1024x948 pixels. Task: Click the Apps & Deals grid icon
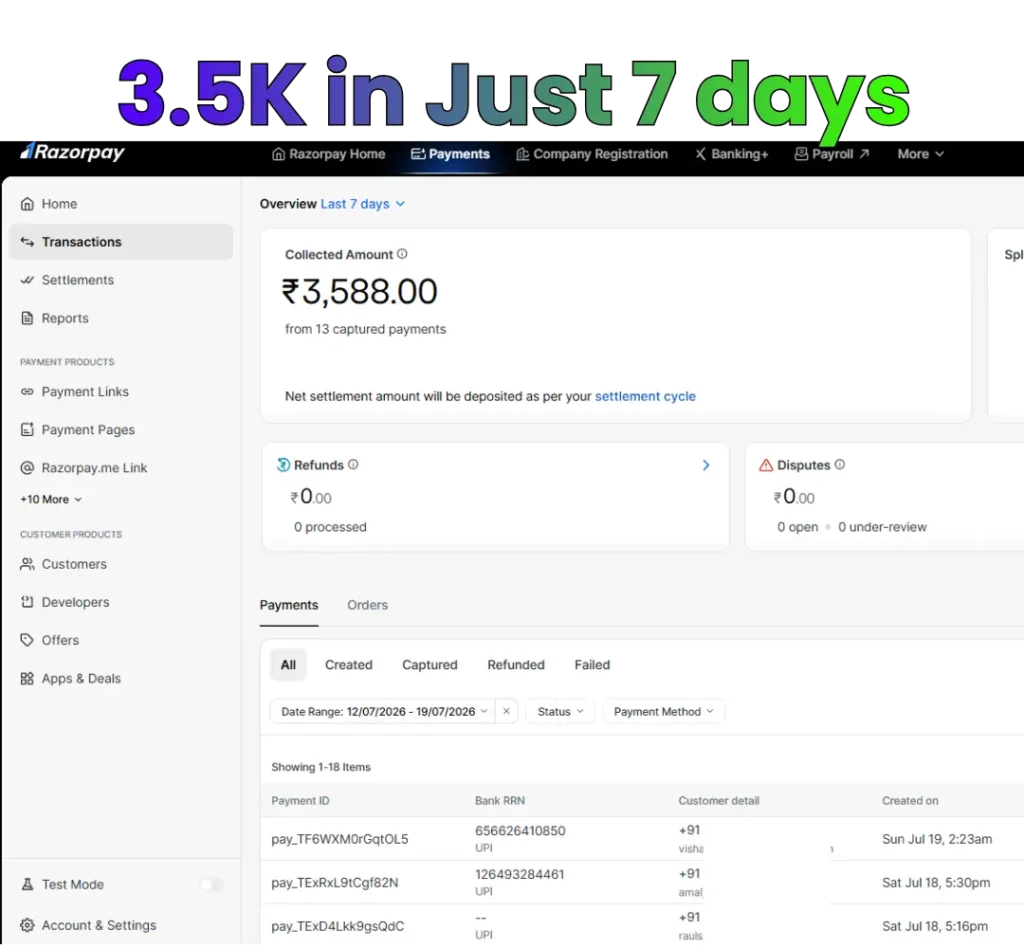(x=27, y=678)
